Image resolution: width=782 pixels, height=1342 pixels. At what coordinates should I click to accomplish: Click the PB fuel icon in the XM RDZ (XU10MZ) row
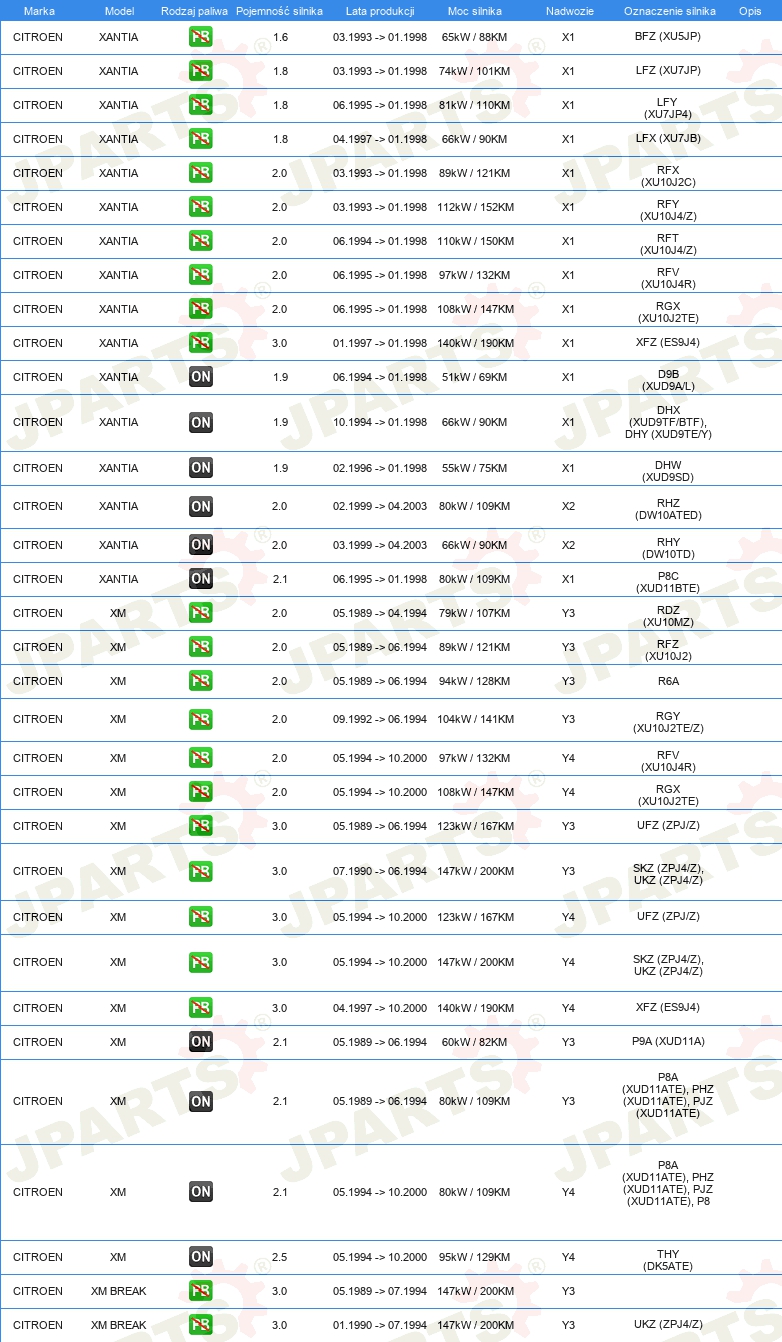click(201, 613)
